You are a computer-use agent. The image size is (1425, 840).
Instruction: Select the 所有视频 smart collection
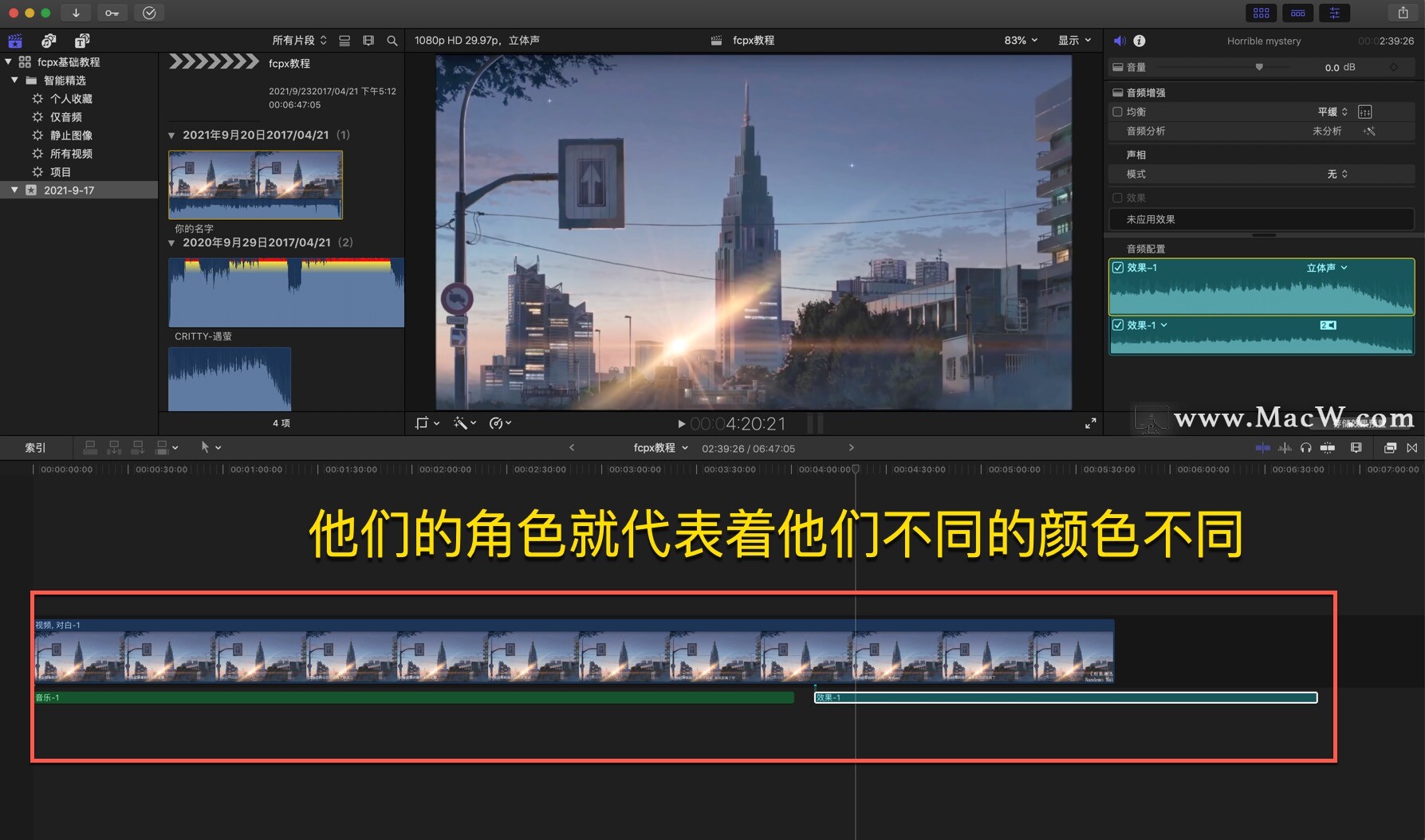(71, 154)
